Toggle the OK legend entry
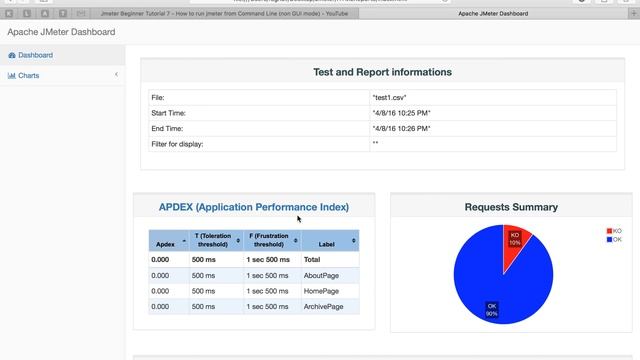The image size is (640, 360). coord(614,240)
